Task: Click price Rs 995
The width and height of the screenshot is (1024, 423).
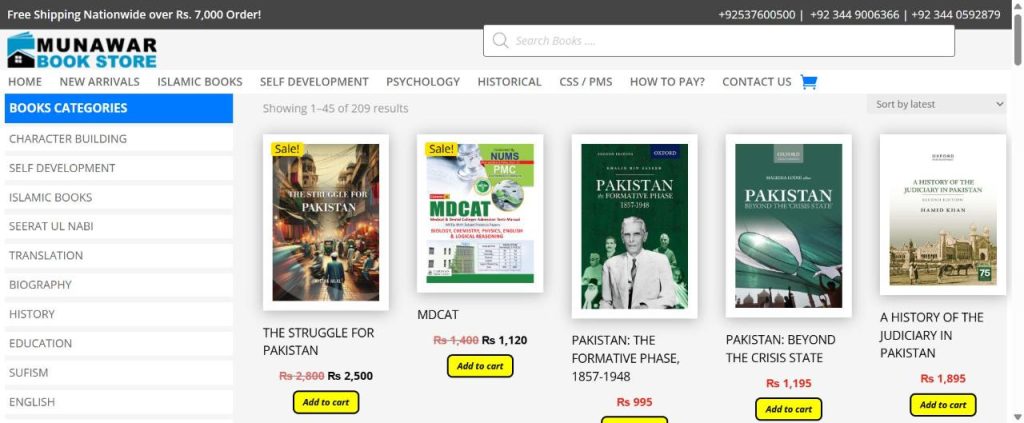Action: [x=634, y=402]
